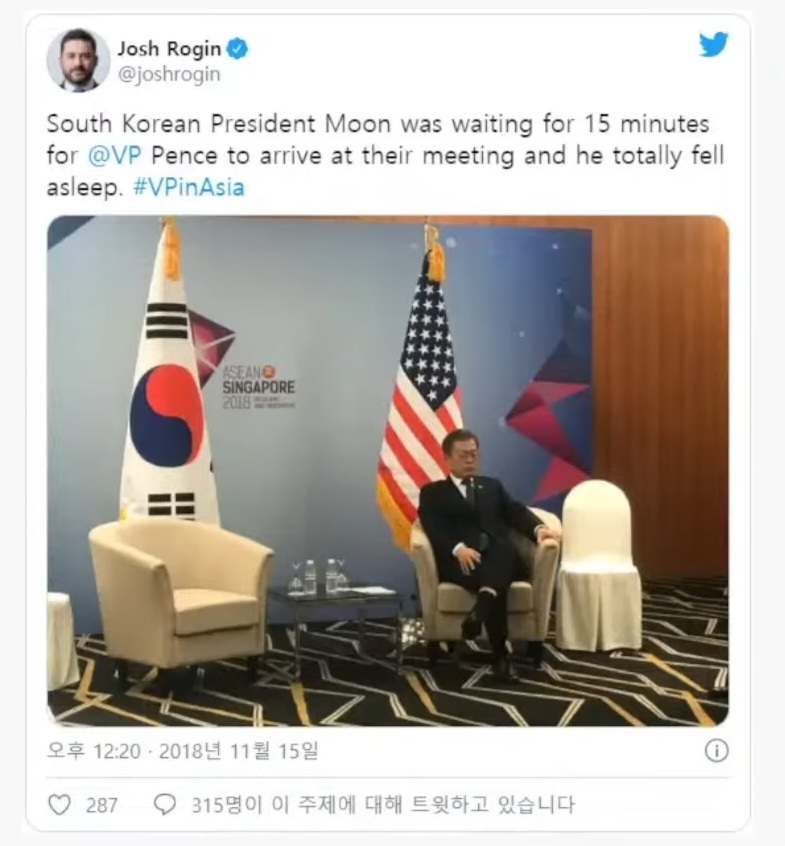
Task: Click the 2018년 11월 15일 date
Action: pyautogui.click(x=238, y=751)
